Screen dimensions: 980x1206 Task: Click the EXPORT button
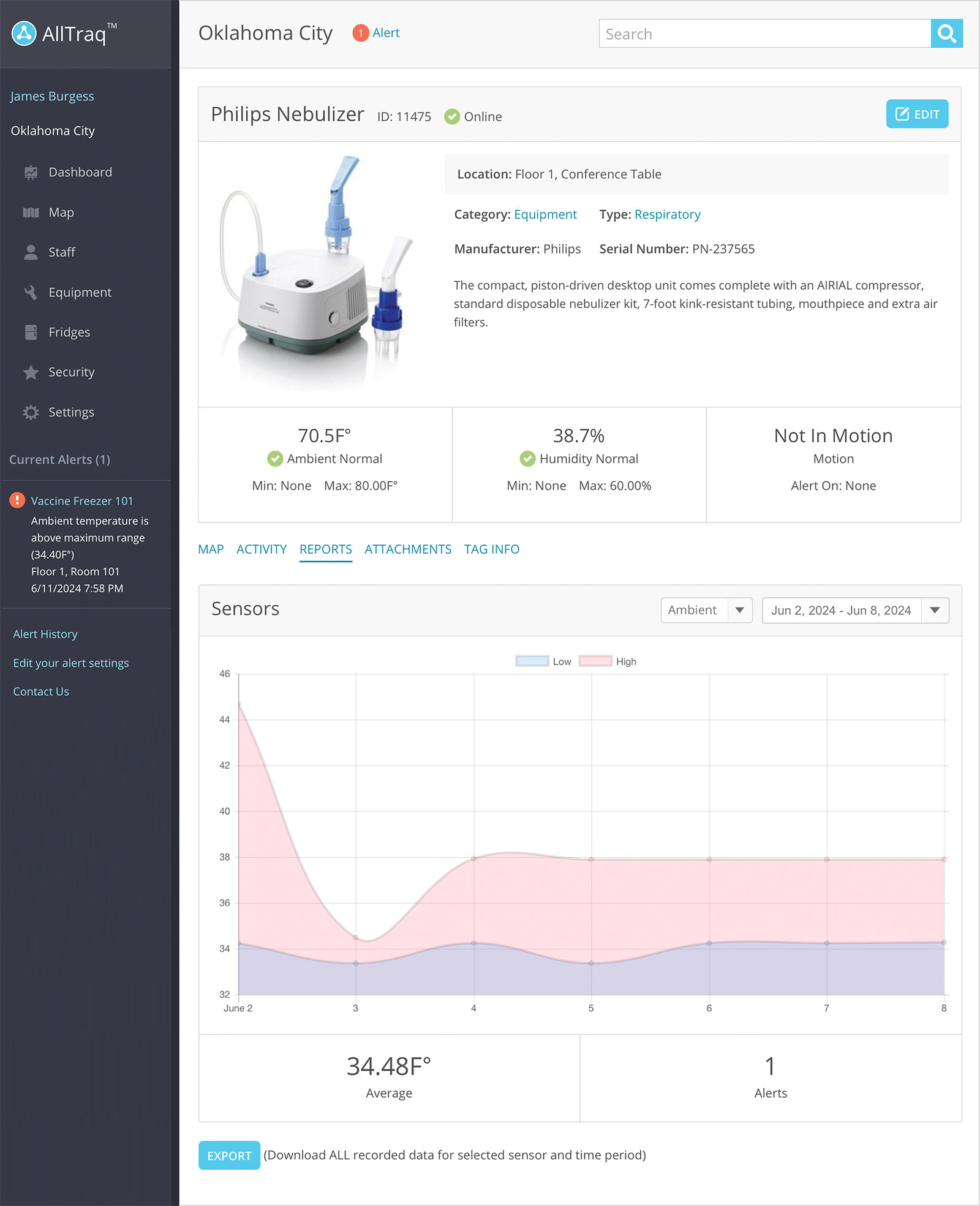[x=229, y=1156]
